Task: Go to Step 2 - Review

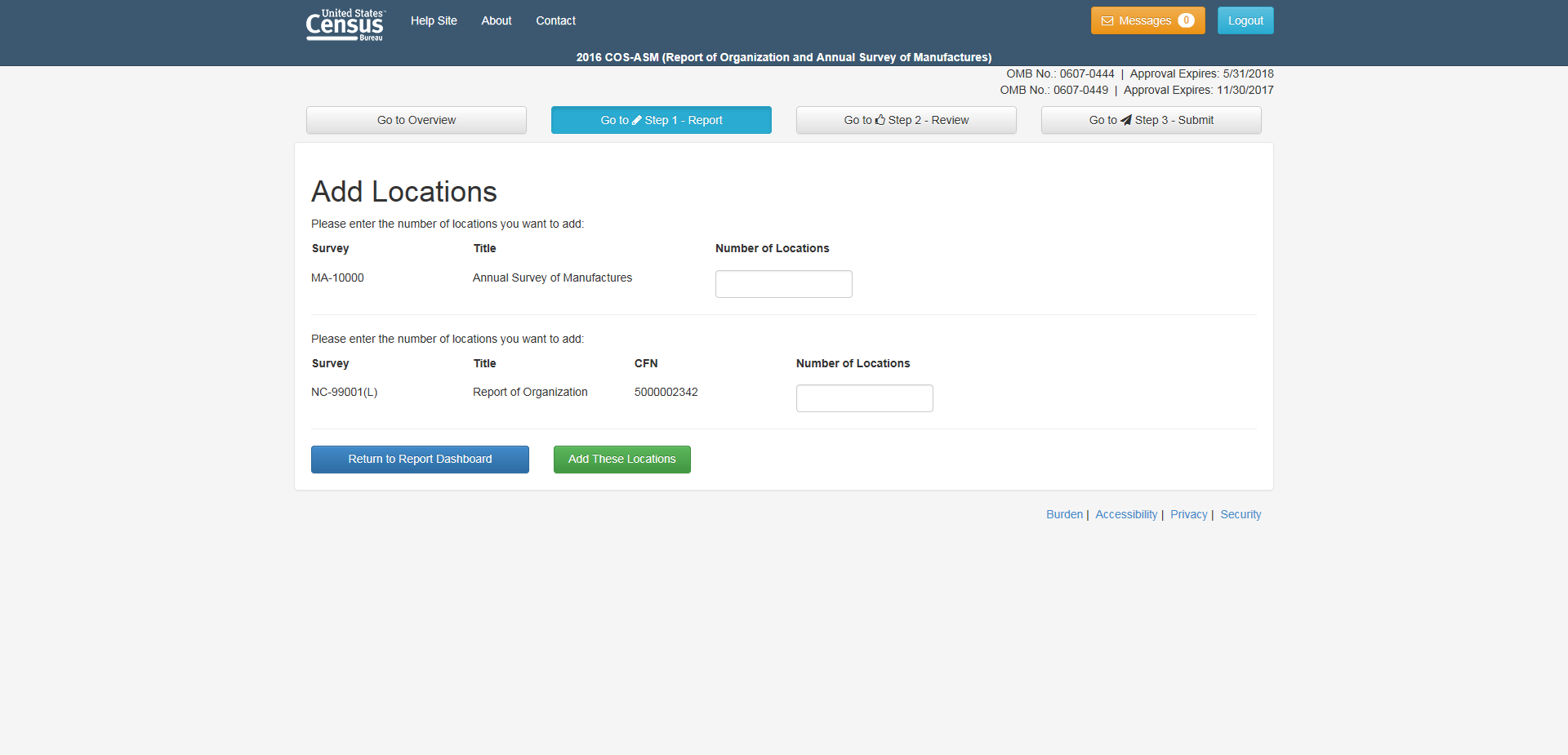Action: 906,120
